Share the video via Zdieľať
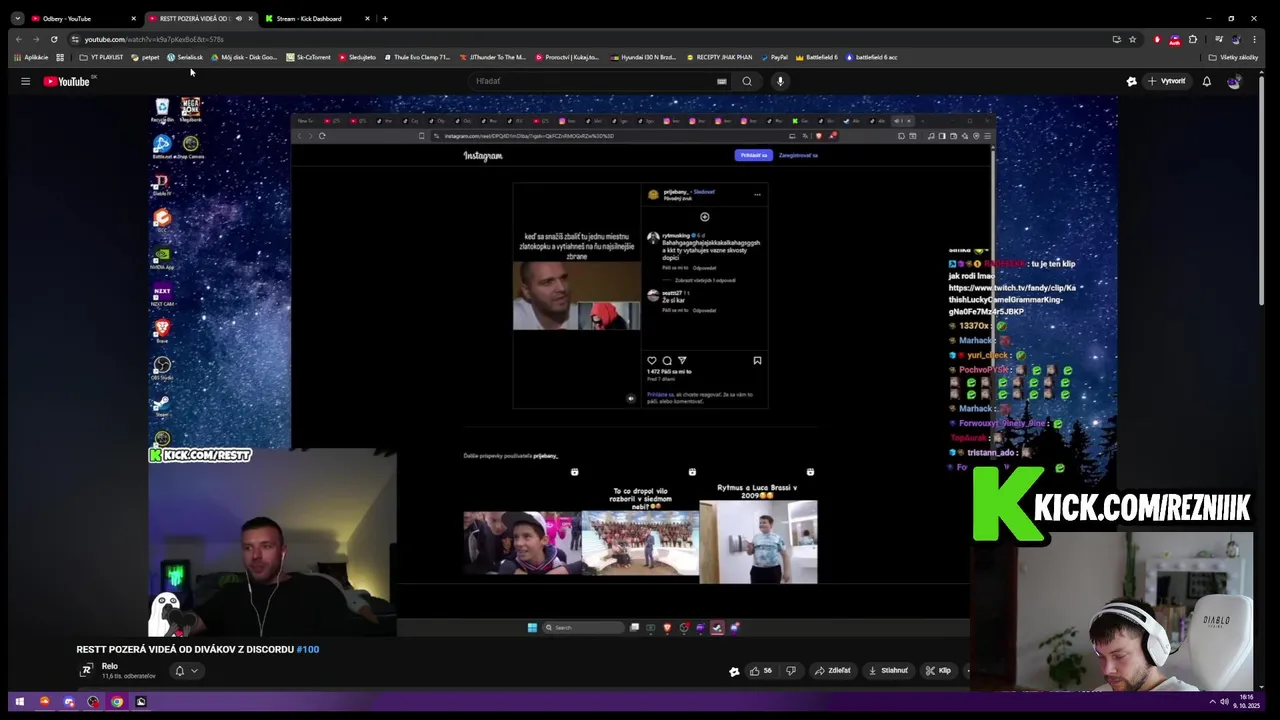Image resolution: width=1280 pixels, height=720 pixels. (833, 670)
